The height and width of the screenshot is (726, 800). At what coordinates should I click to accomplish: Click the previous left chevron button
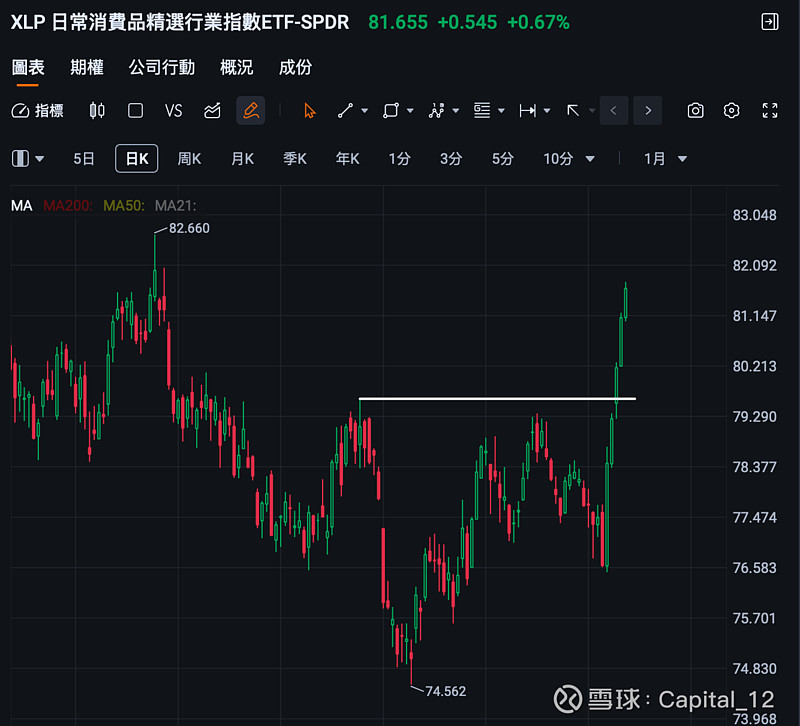pos(614,111)
